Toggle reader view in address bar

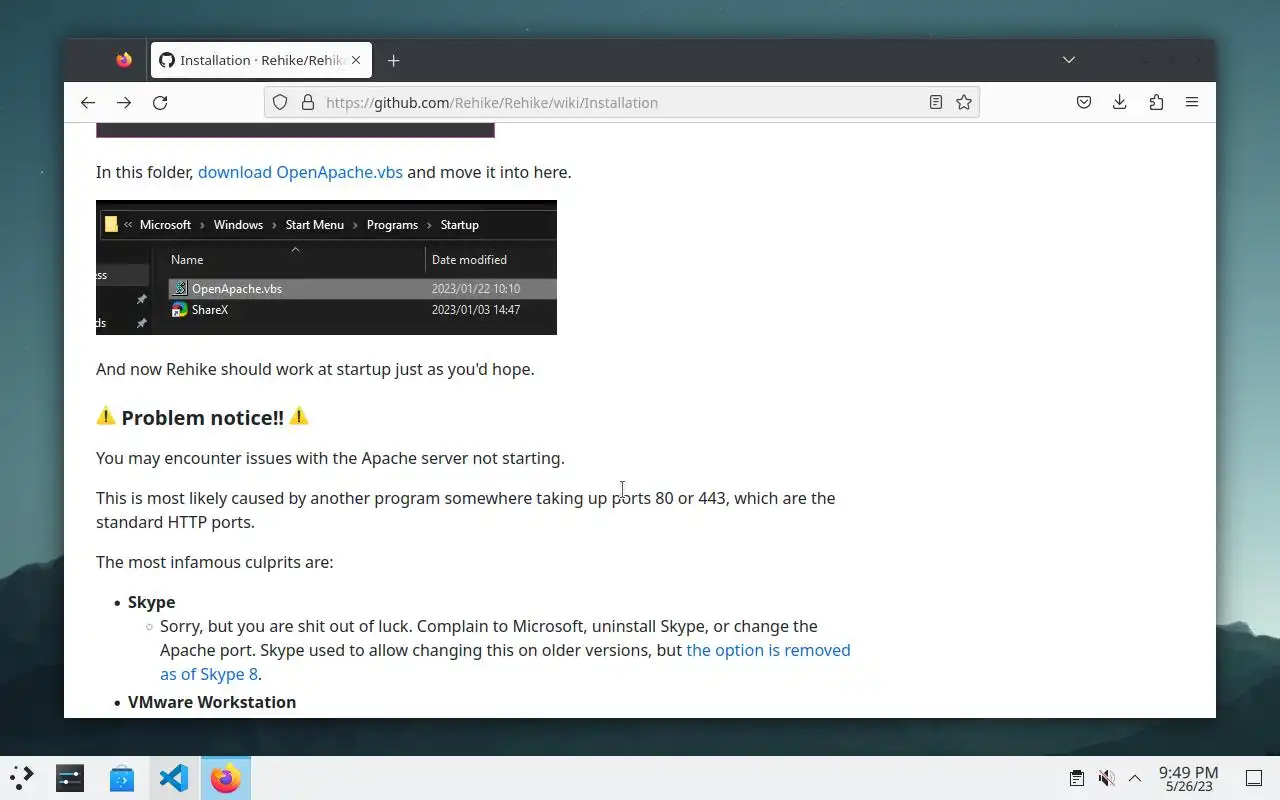click(936, 102)
